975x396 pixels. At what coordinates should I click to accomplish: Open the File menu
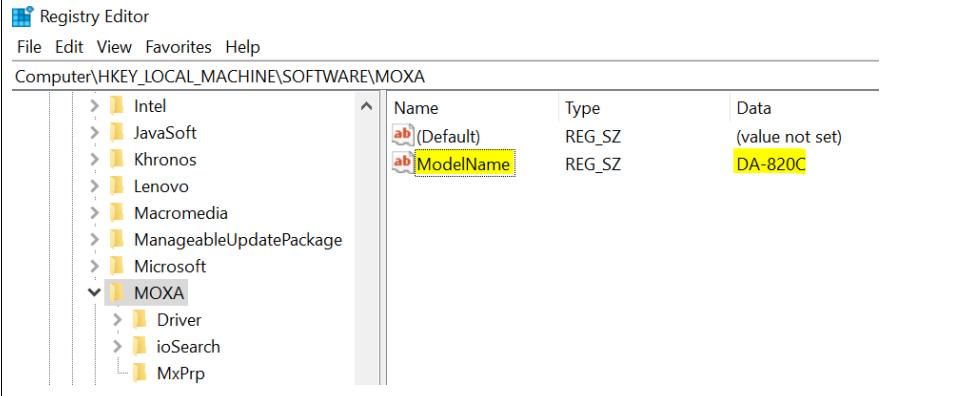pos(29,47)
